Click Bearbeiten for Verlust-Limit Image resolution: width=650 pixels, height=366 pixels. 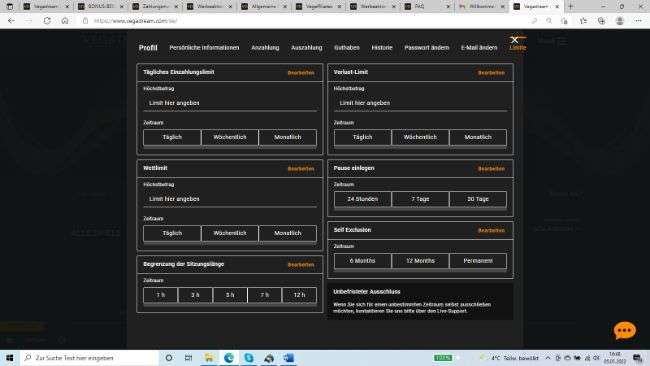point(491,73)
